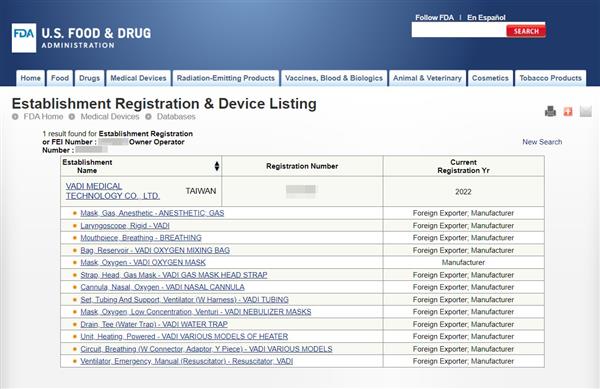Sort by Establishment Name arrows
This screenshot has height=389, width=600.
tap(217, 166)
